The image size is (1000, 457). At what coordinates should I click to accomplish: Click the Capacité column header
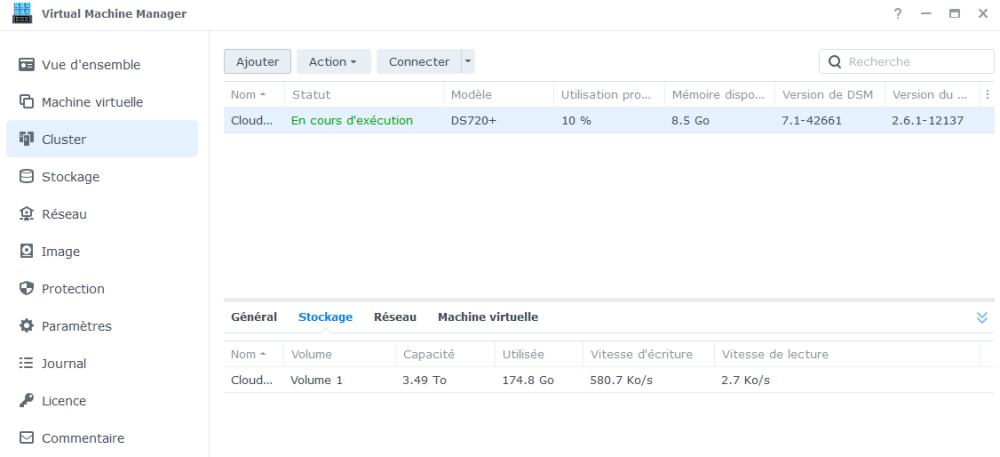445,354
